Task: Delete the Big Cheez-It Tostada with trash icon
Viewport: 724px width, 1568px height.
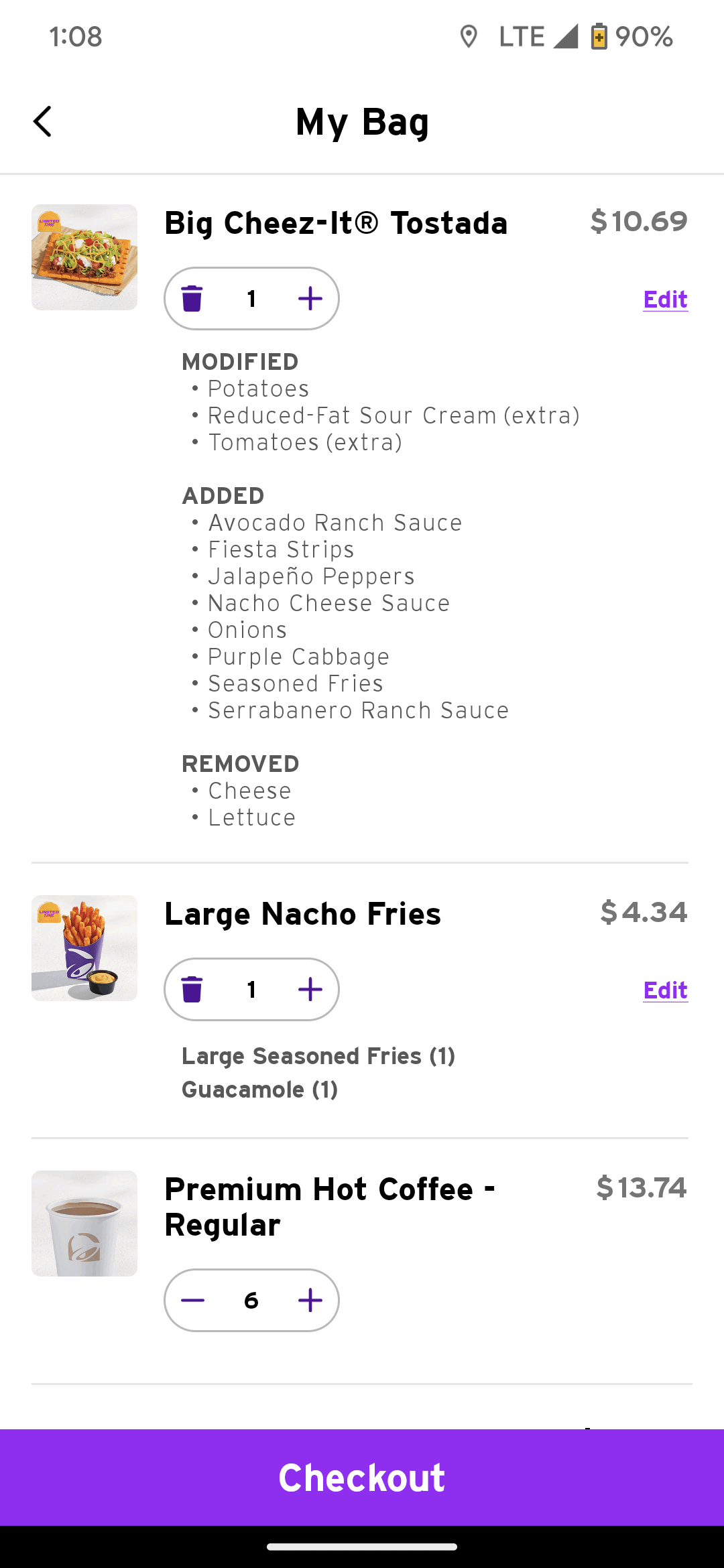Action: coord(192,299)
